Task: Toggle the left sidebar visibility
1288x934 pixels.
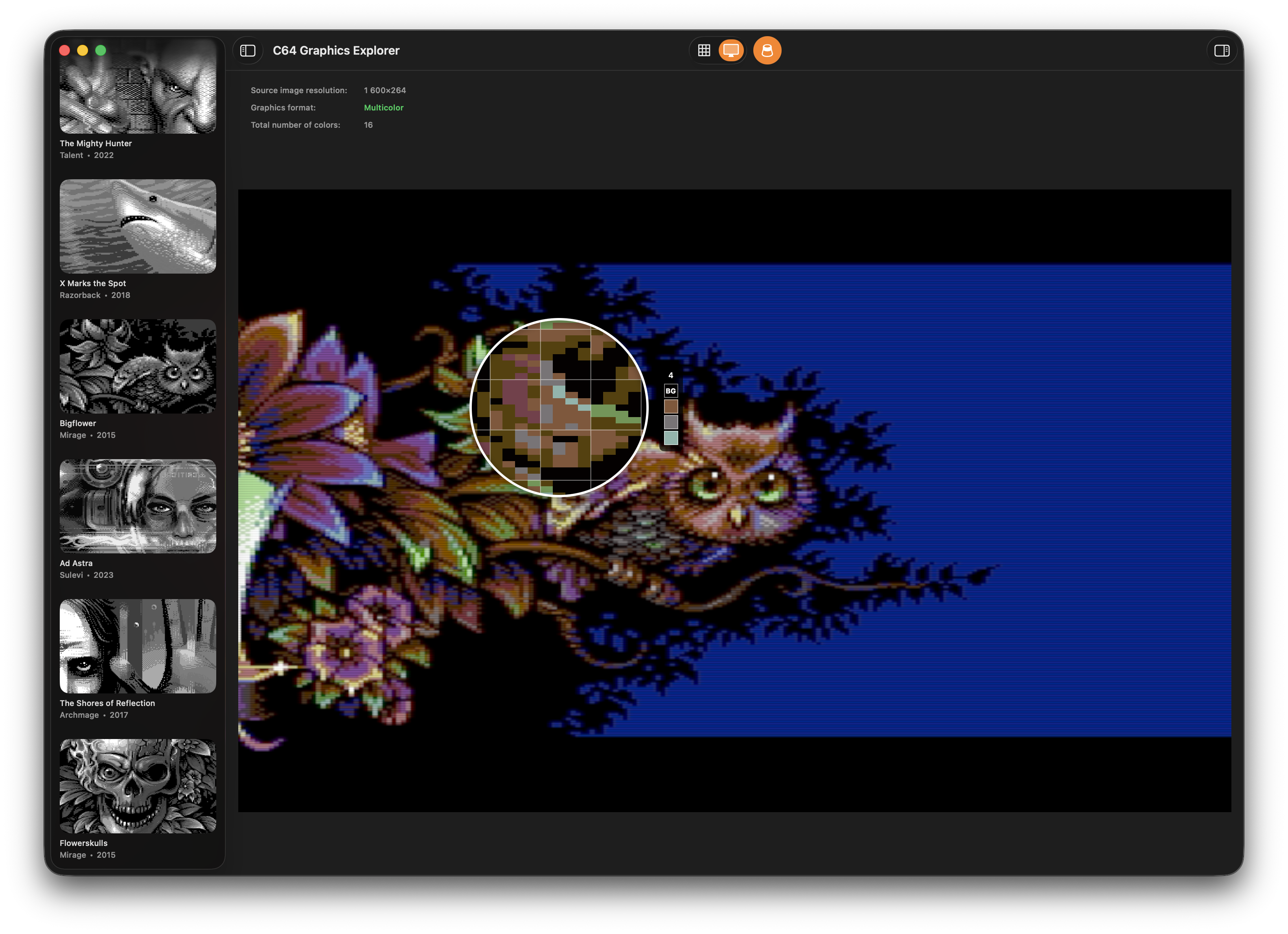Action: pyautogui.click(x=248, y=50)
